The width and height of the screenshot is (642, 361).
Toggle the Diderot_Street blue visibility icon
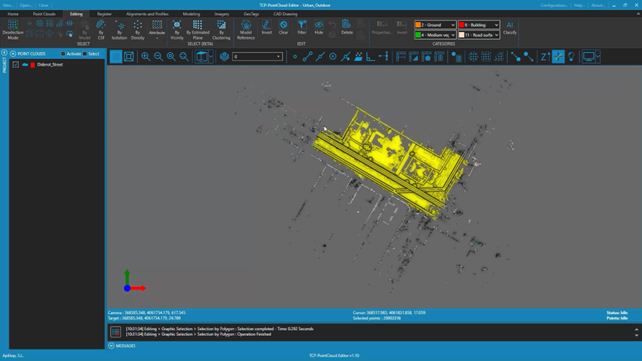(25, 65)
